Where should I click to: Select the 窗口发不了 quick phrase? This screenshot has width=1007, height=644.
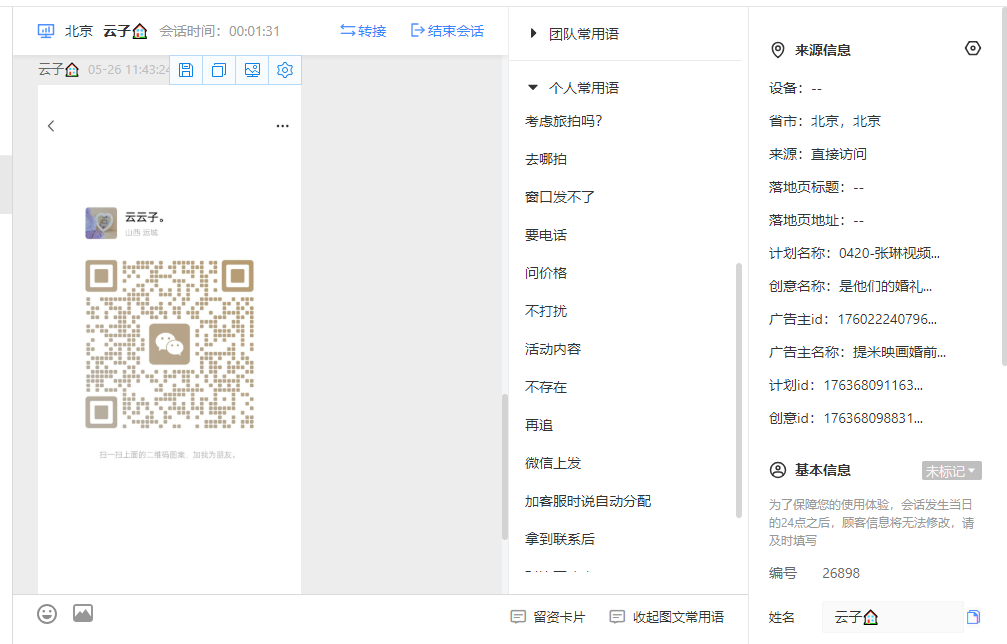click(559, 197)
